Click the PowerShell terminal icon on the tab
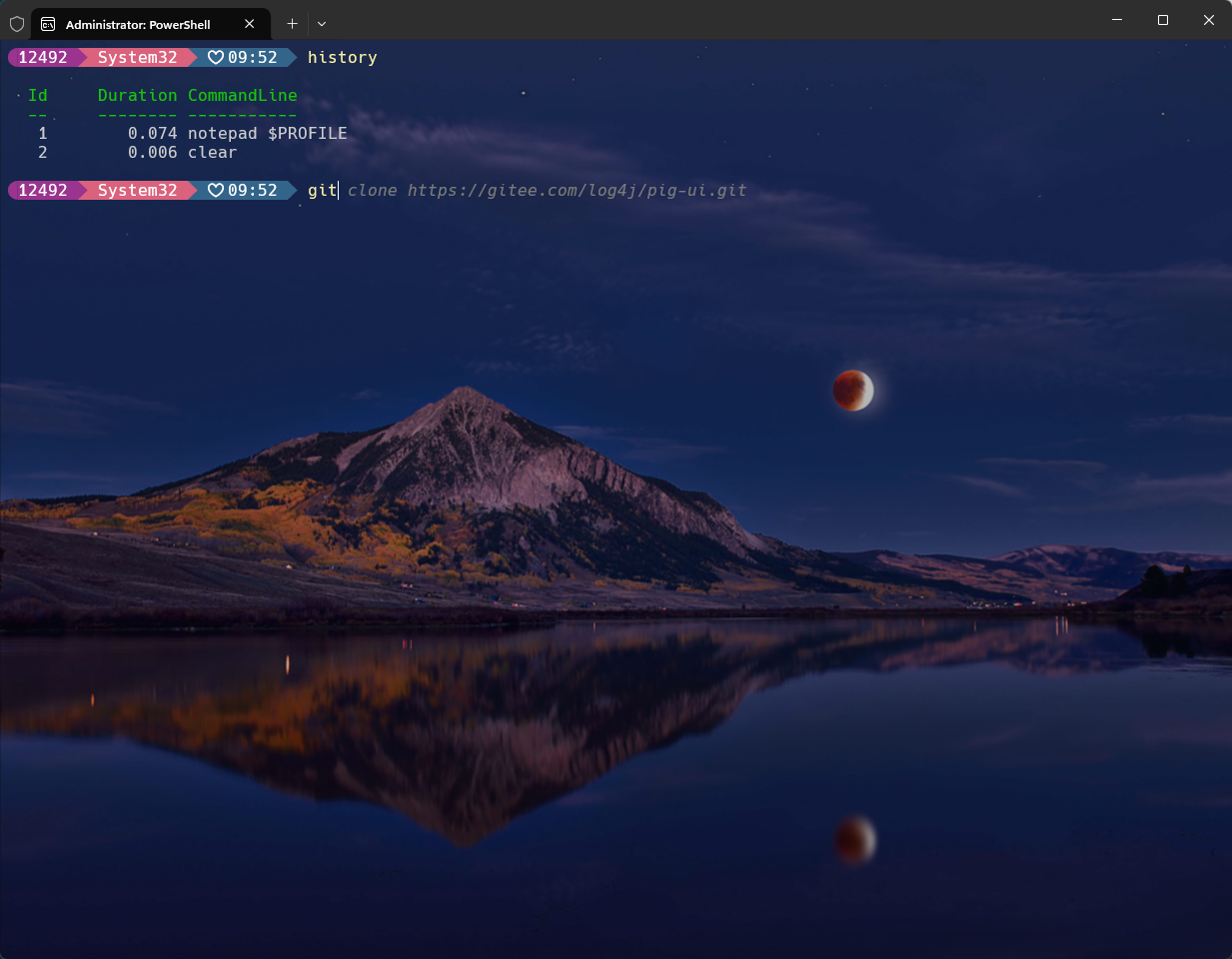Image resolution: width=1232 pixels, height=959 pixels. point(48,24)
